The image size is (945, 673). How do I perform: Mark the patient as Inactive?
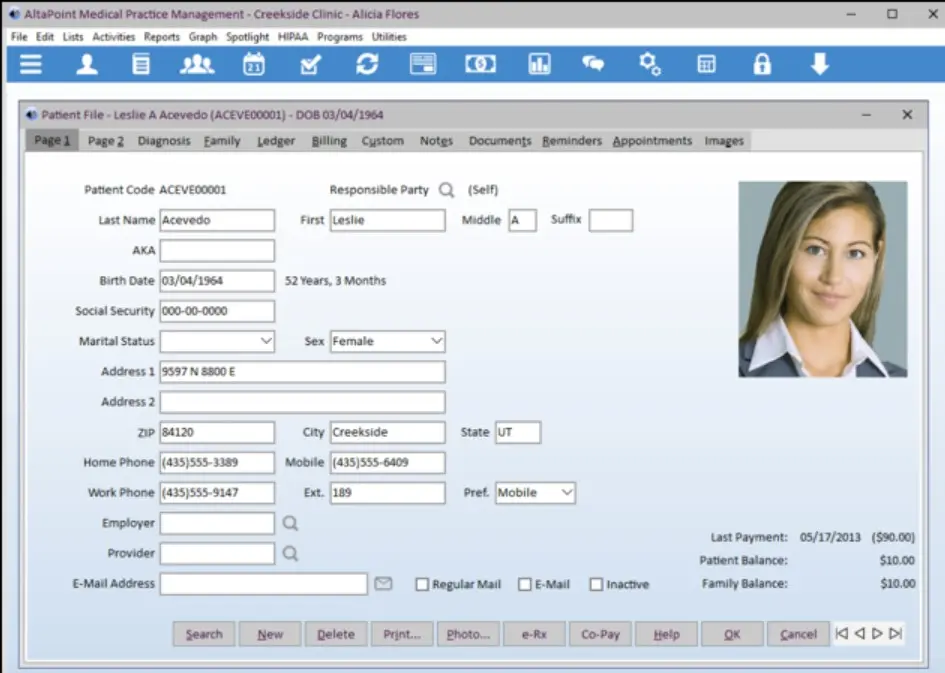pos(596,584)
